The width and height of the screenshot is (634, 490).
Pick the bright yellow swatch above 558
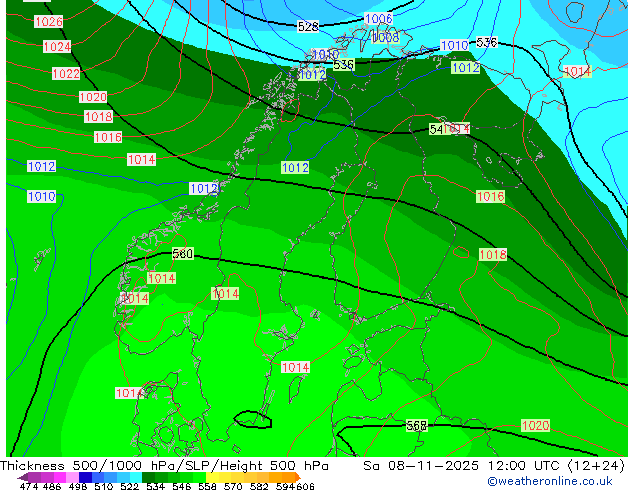[212, 477]
